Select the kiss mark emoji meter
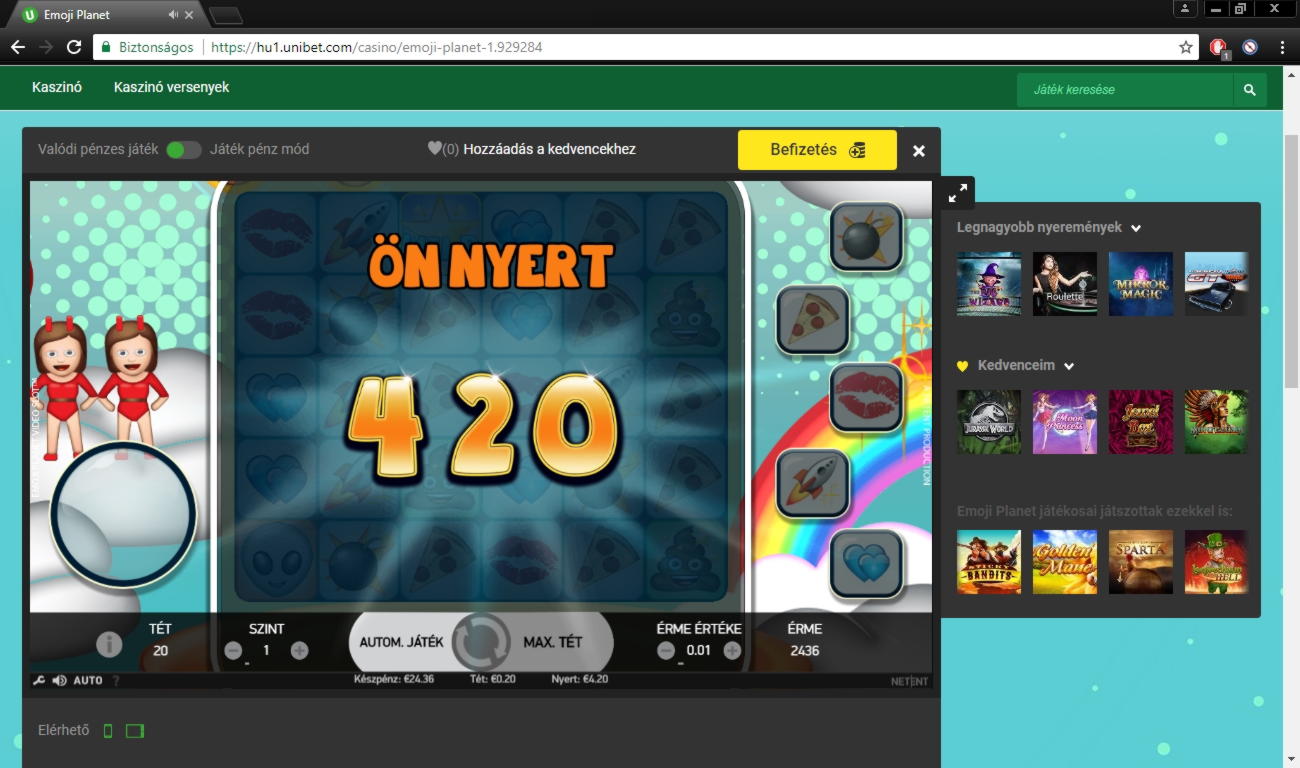The image size is (1300, 768). click(866, 398)
